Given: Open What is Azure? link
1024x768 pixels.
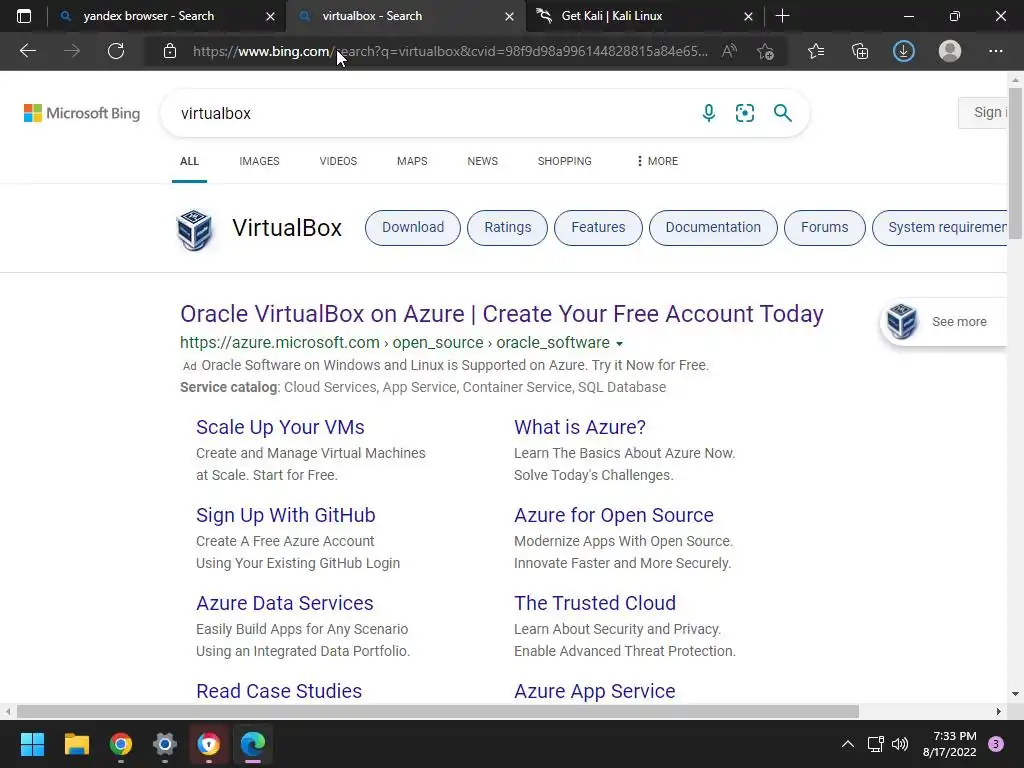Looking at the screenshot, I should click(x=580, y=427).
